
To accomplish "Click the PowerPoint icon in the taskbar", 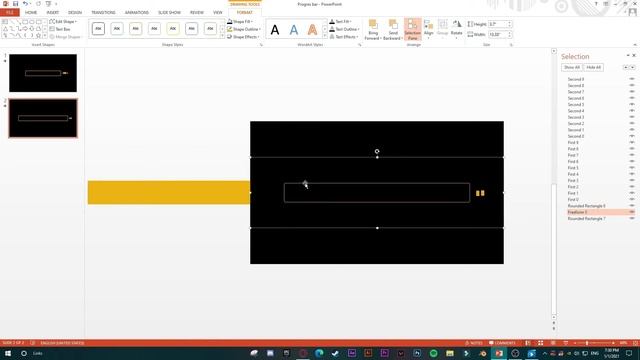I will click(499, 353).
